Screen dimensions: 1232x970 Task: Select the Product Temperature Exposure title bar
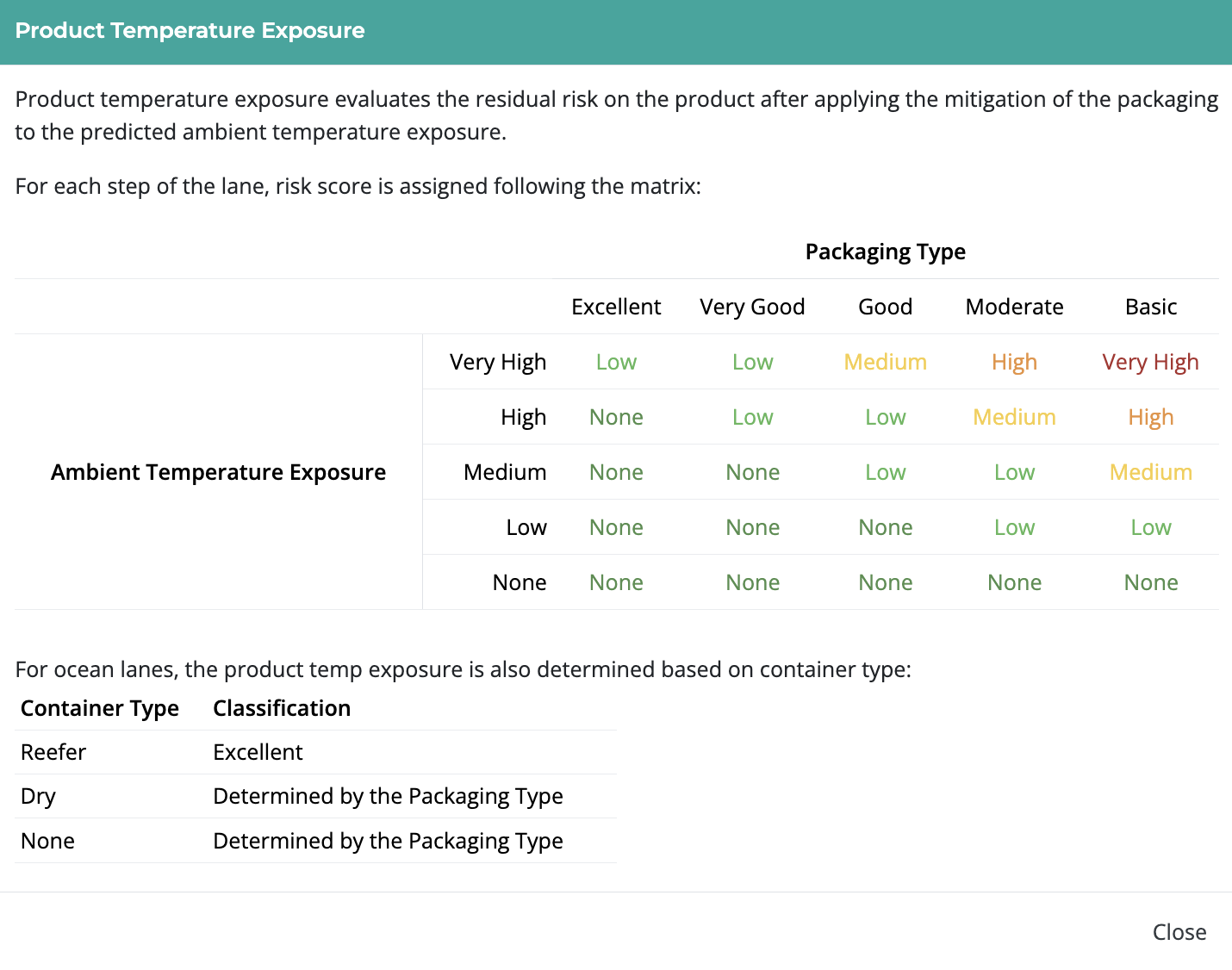(190, 30)
